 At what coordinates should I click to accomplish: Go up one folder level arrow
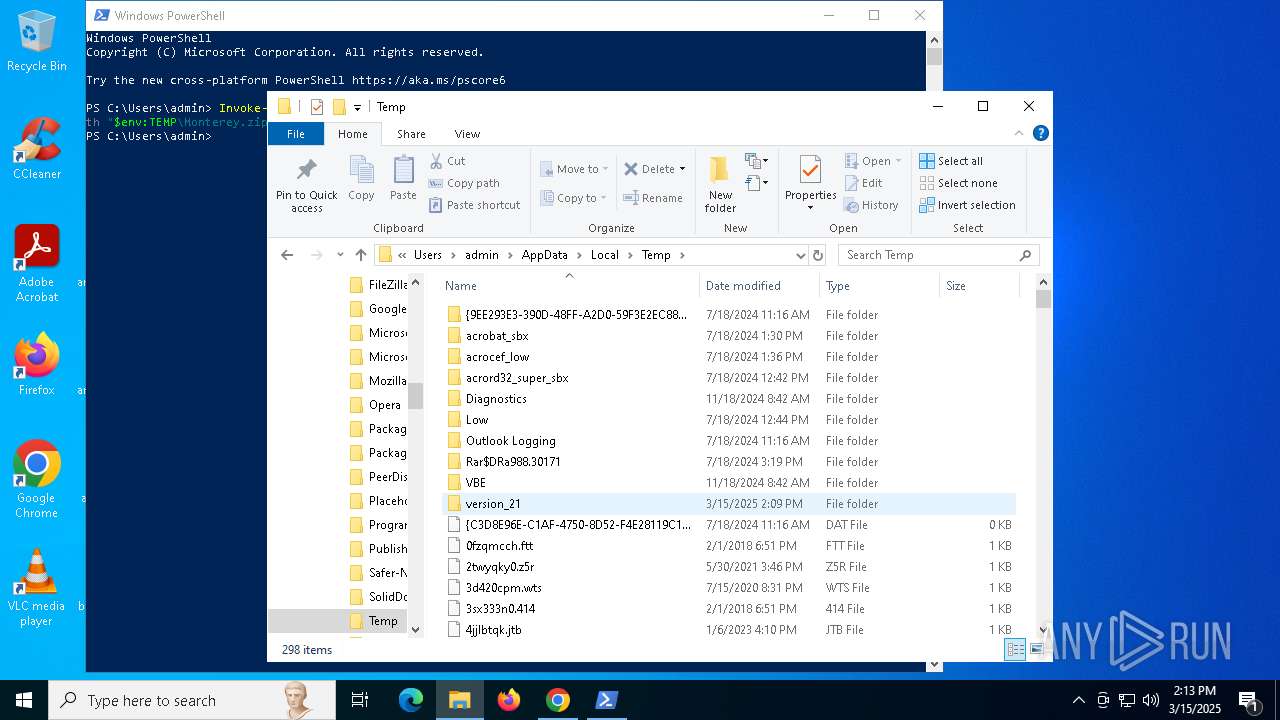coord(361,255)
